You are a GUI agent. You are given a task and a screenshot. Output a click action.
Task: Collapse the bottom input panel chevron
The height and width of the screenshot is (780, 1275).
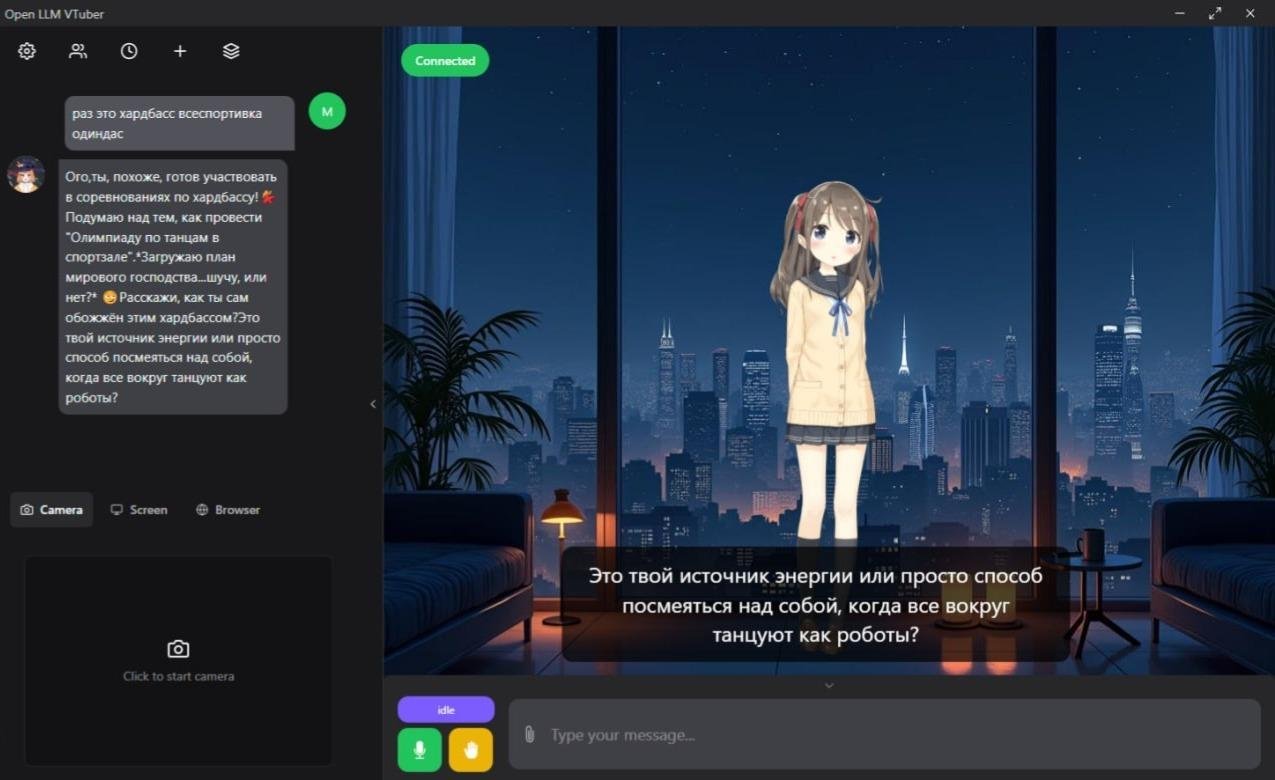[x=828, y=685]
